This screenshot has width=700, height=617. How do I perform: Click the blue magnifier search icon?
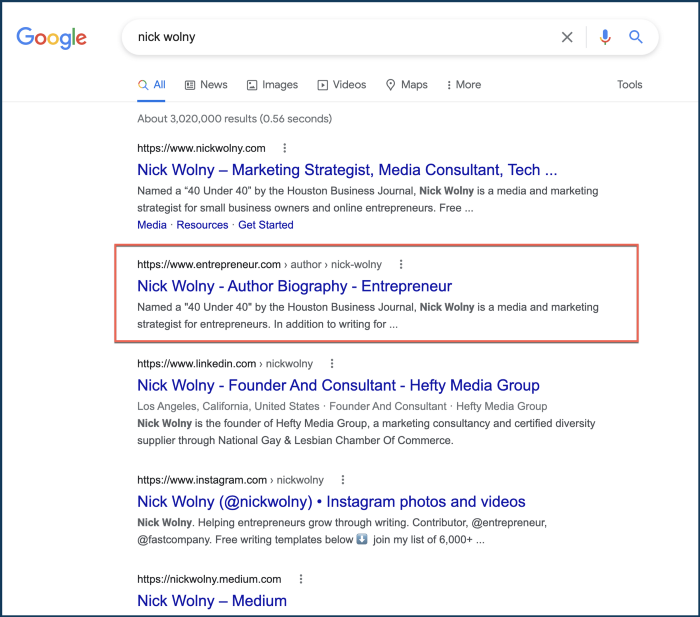(x=636, y=37)
